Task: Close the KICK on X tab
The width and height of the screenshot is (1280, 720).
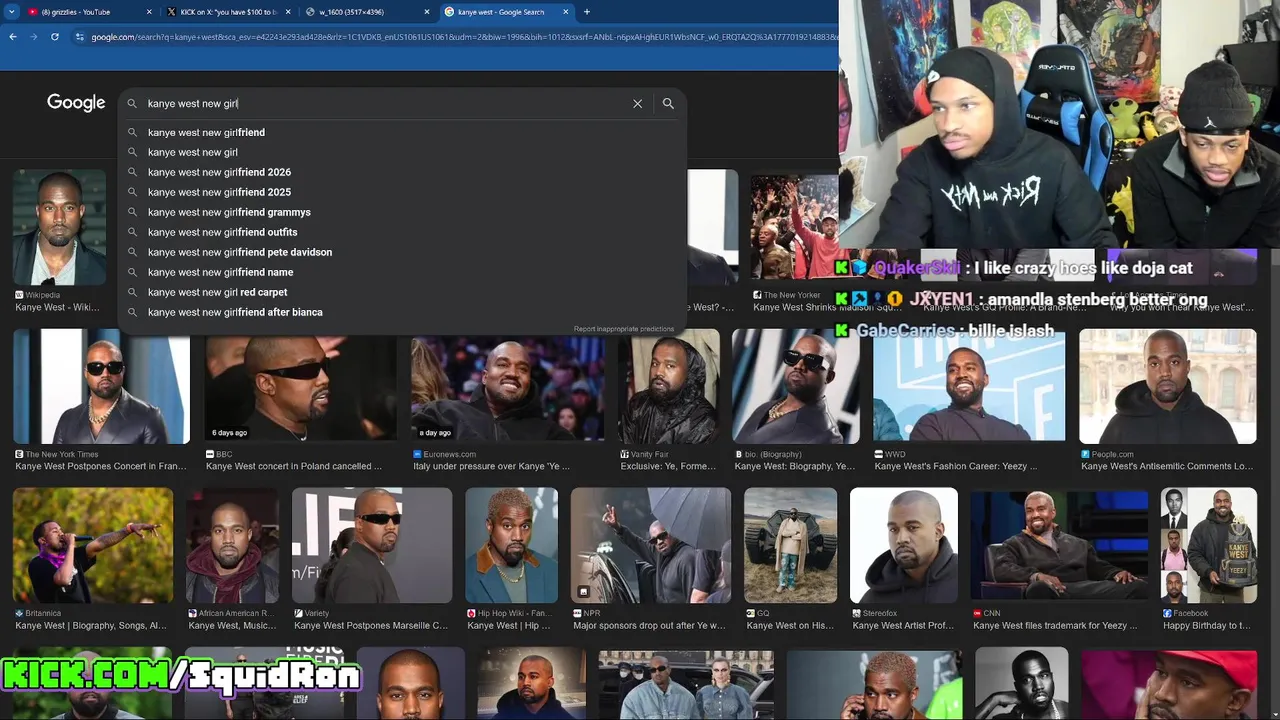Action: 287,12
